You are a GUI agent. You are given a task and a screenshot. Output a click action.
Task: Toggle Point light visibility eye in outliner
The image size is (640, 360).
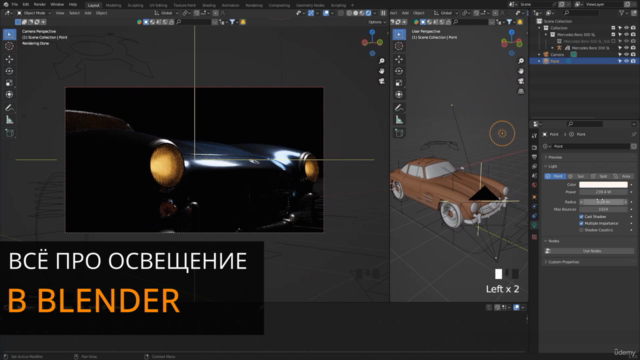(x=627, y=61)
